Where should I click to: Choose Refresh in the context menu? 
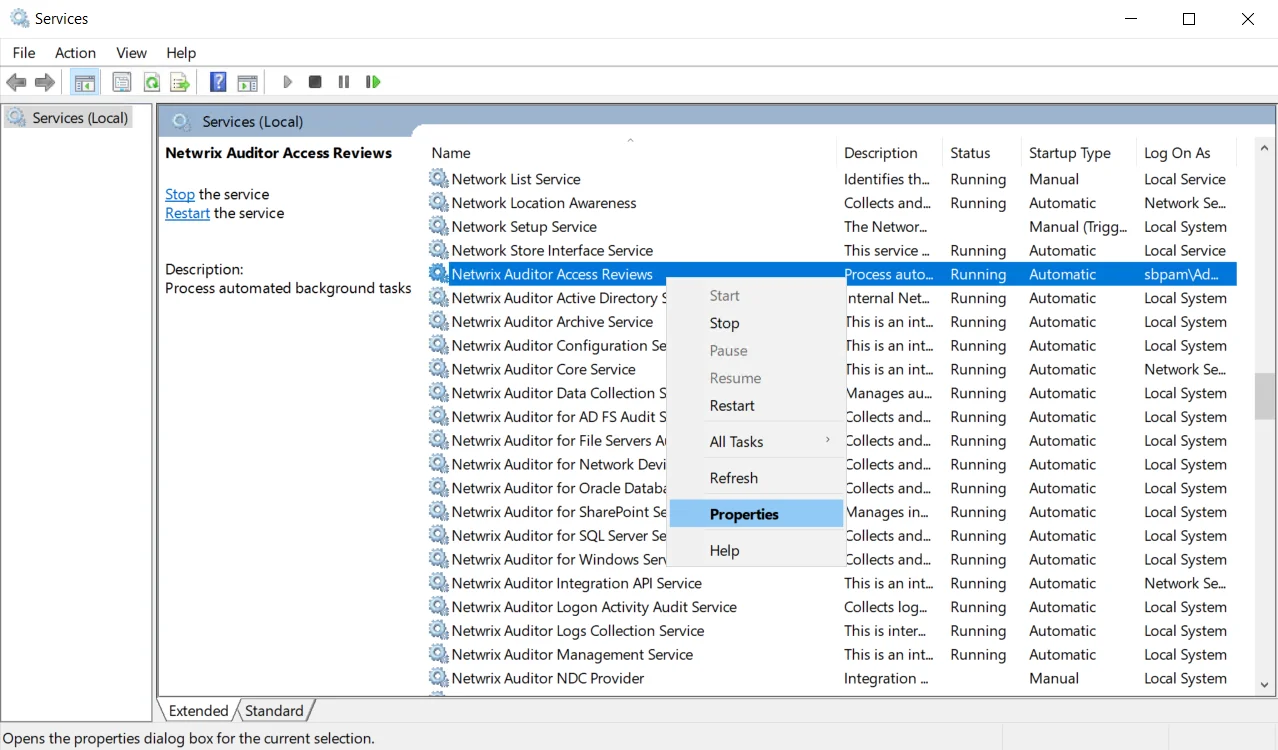[x=755, y=478]
